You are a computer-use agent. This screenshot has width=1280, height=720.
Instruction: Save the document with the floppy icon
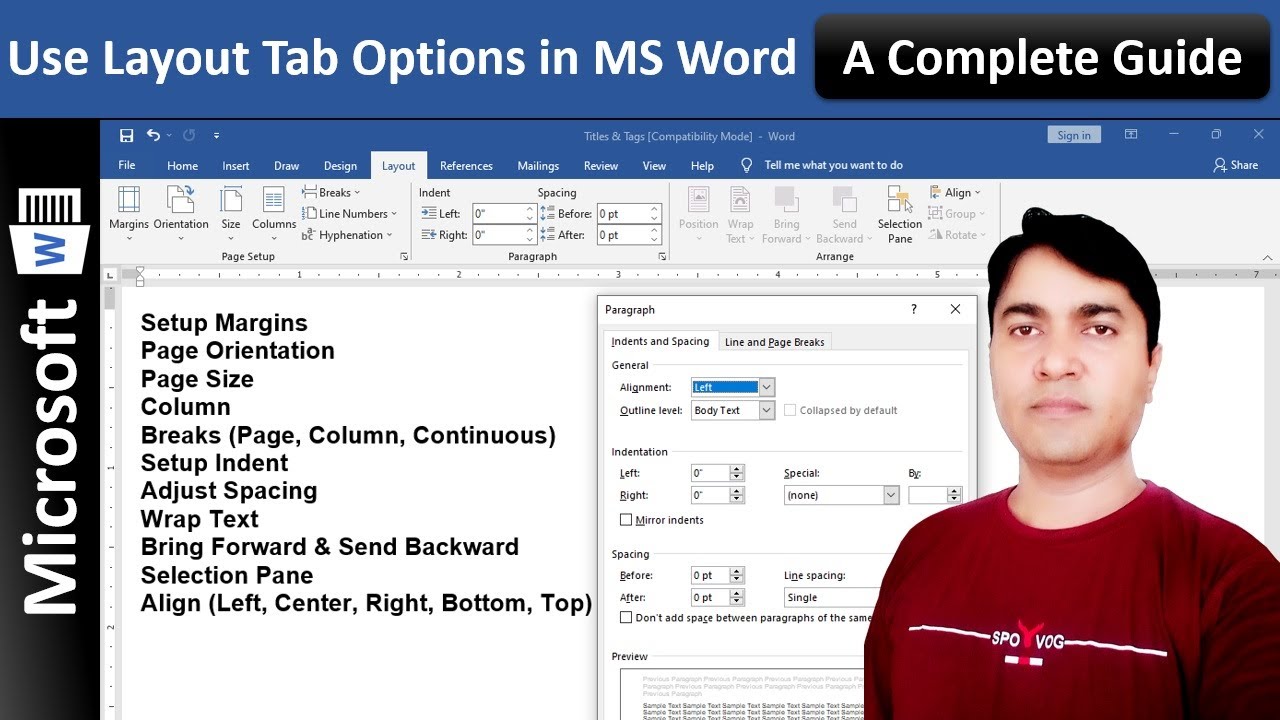point(126,135)
